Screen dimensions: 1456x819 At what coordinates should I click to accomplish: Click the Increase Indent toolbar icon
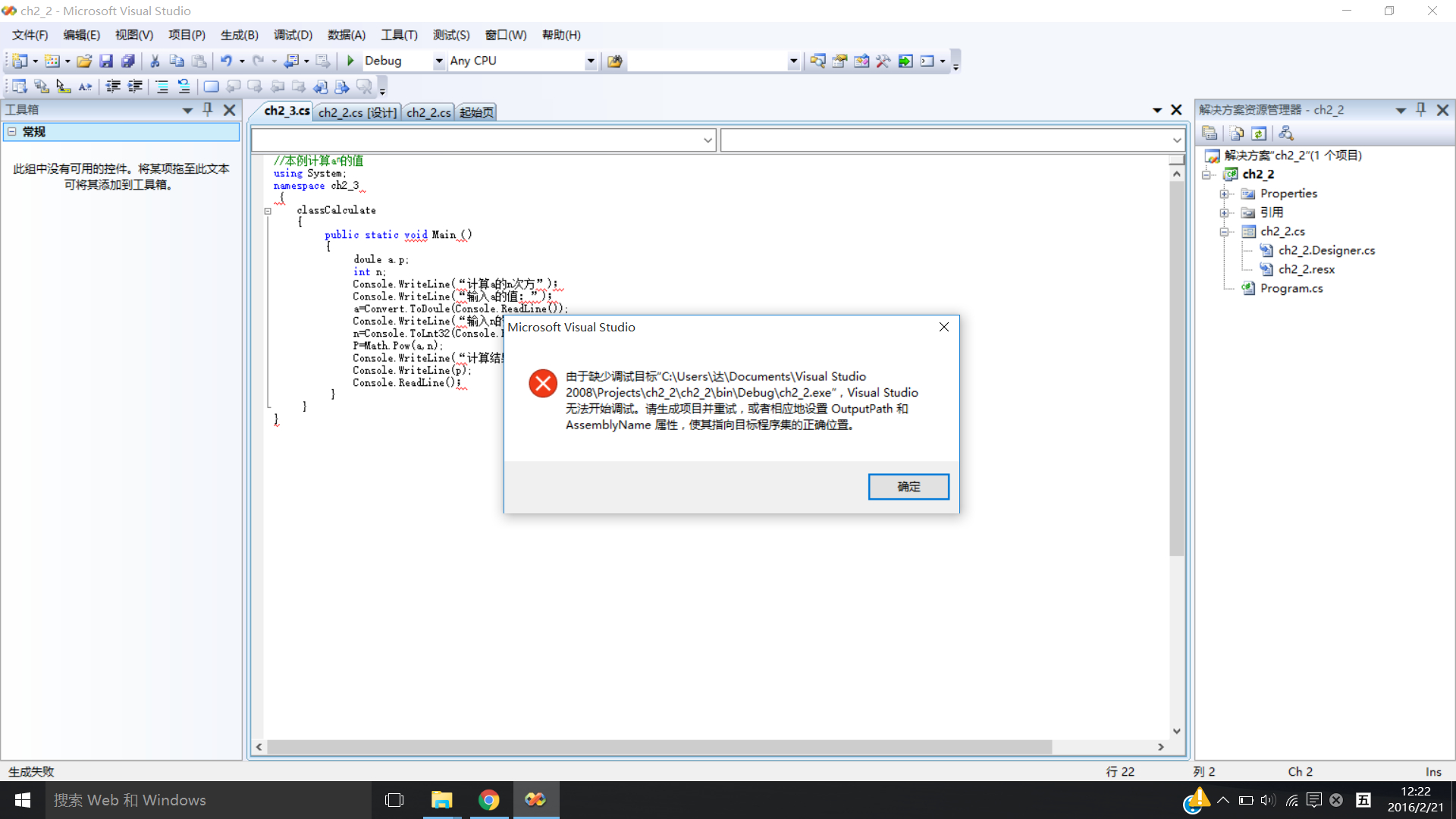(x=135, y=86)
